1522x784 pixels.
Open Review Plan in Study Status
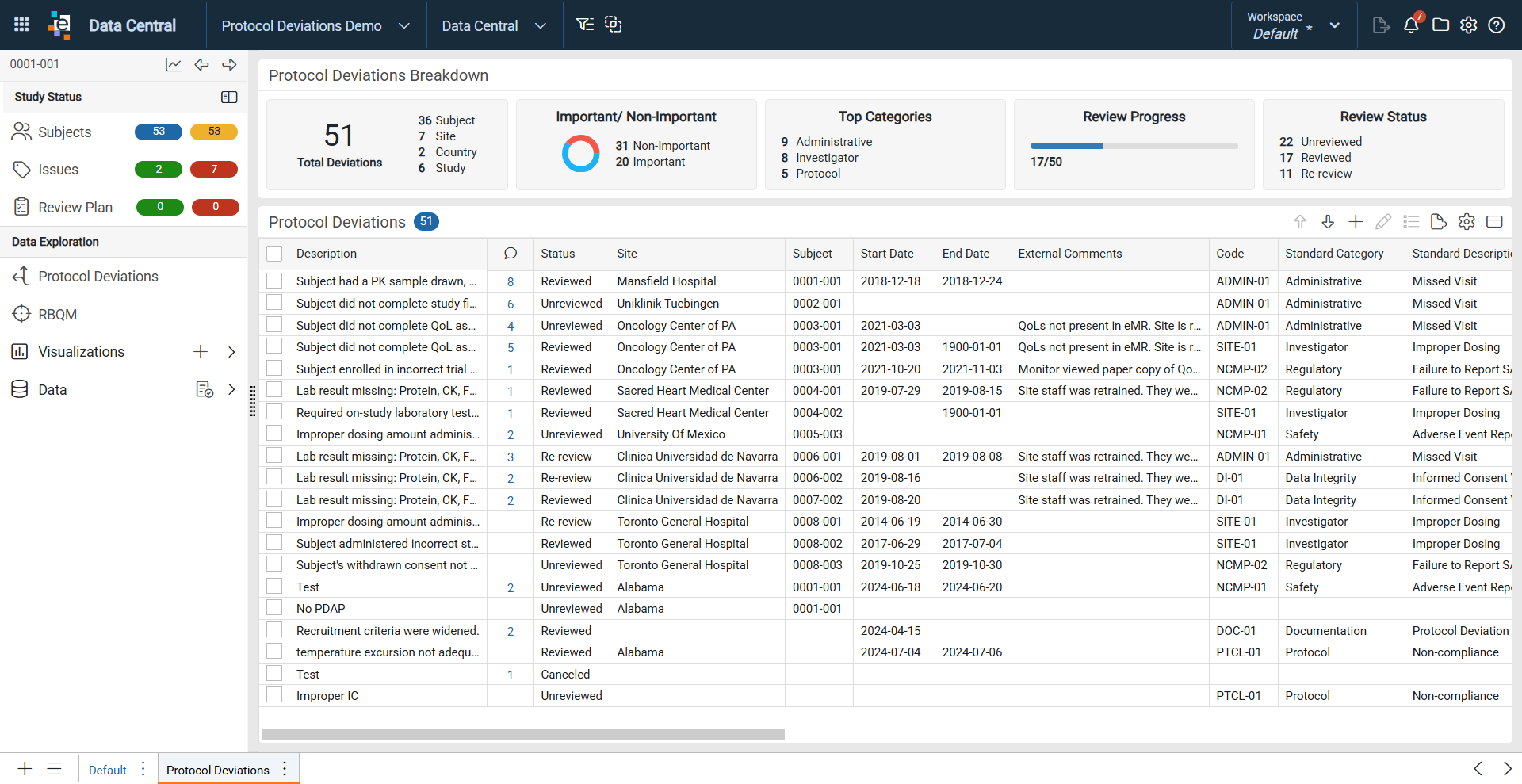pos(75,207)
